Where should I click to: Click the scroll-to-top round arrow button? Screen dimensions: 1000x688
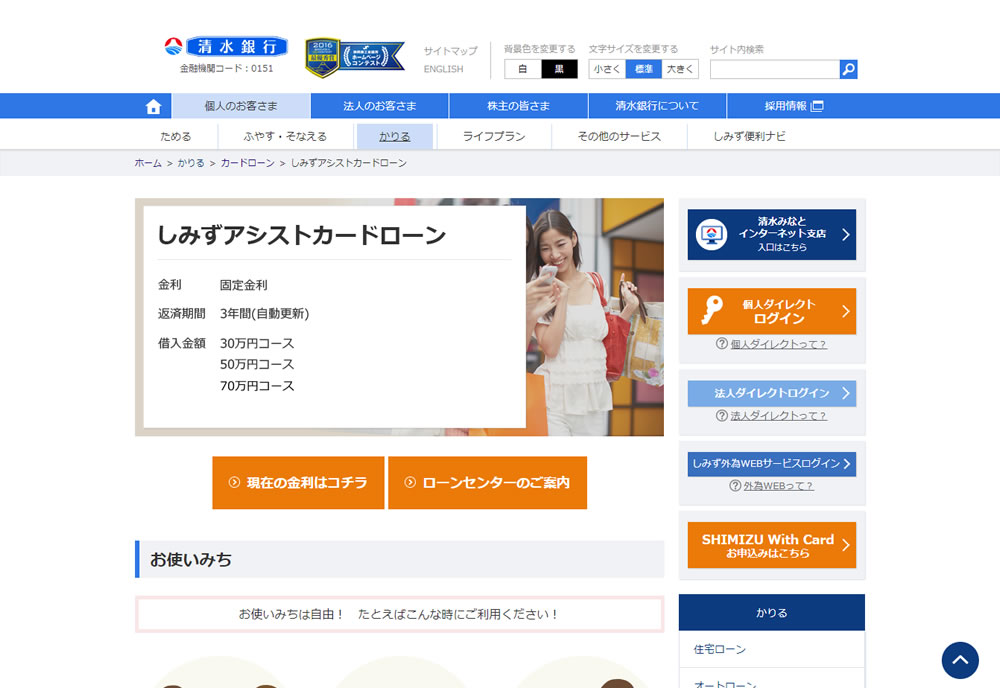click(960, 660)
